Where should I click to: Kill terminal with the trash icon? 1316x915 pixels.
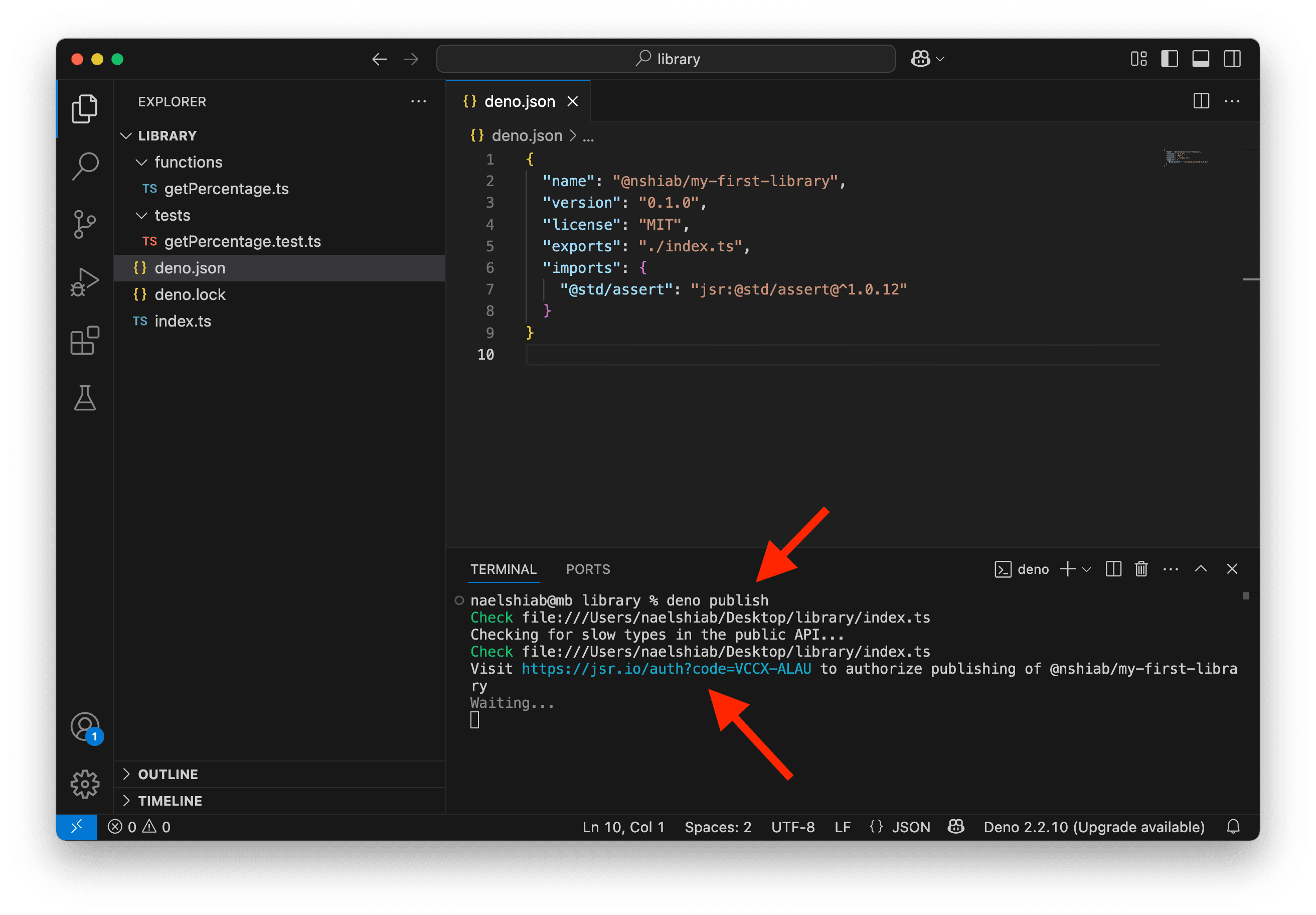click(x=1141, y=569)
